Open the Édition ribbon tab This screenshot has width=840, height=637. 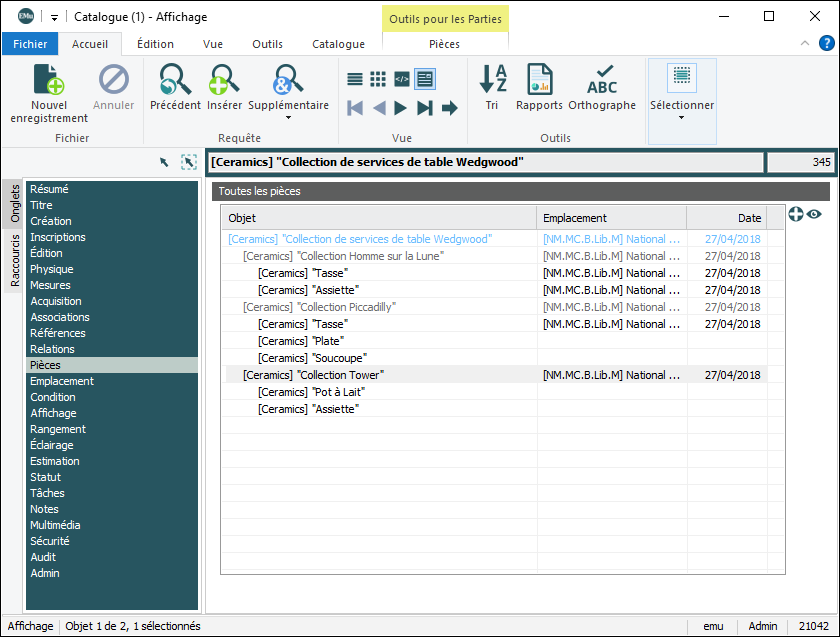click(155, 44)
